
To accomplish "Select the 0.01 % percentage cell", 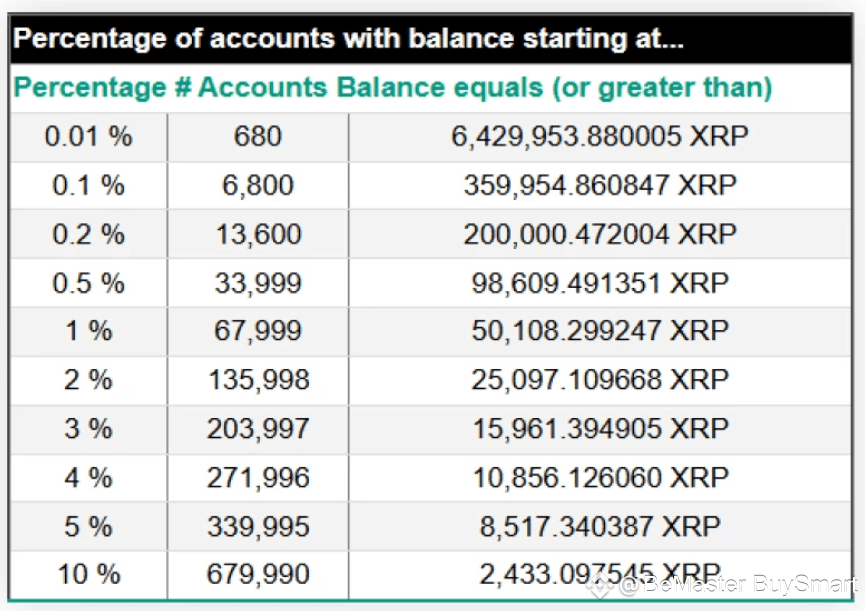I will click(x=88, y=137).
